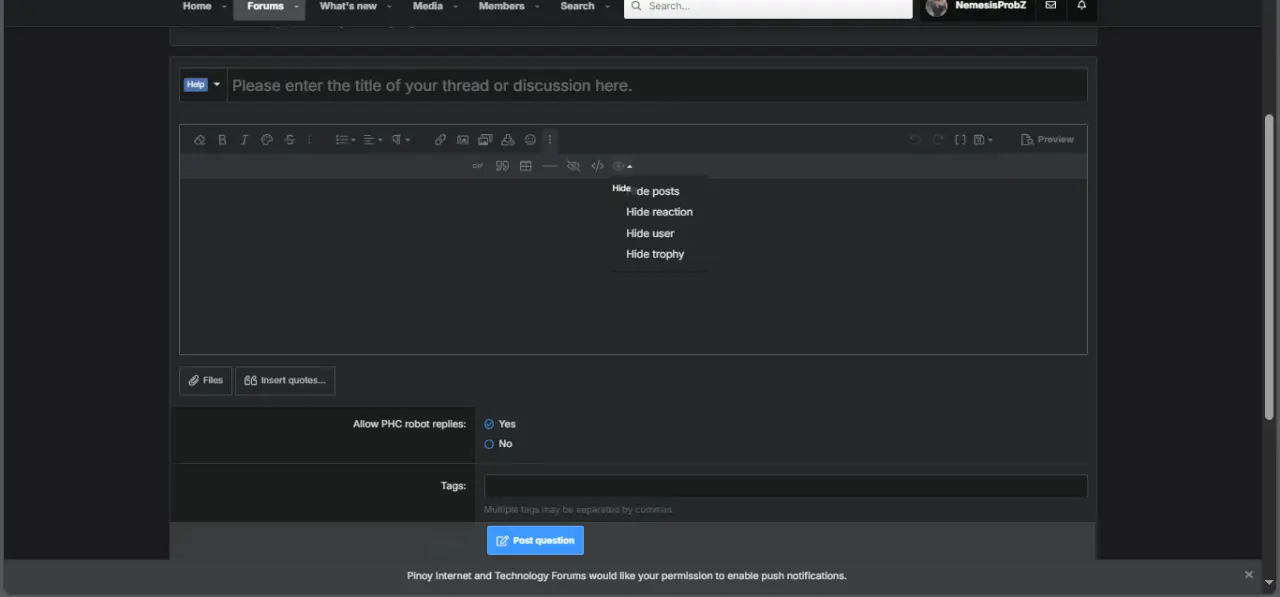
Task: Click the Post question button
Action: coord(535,541)
